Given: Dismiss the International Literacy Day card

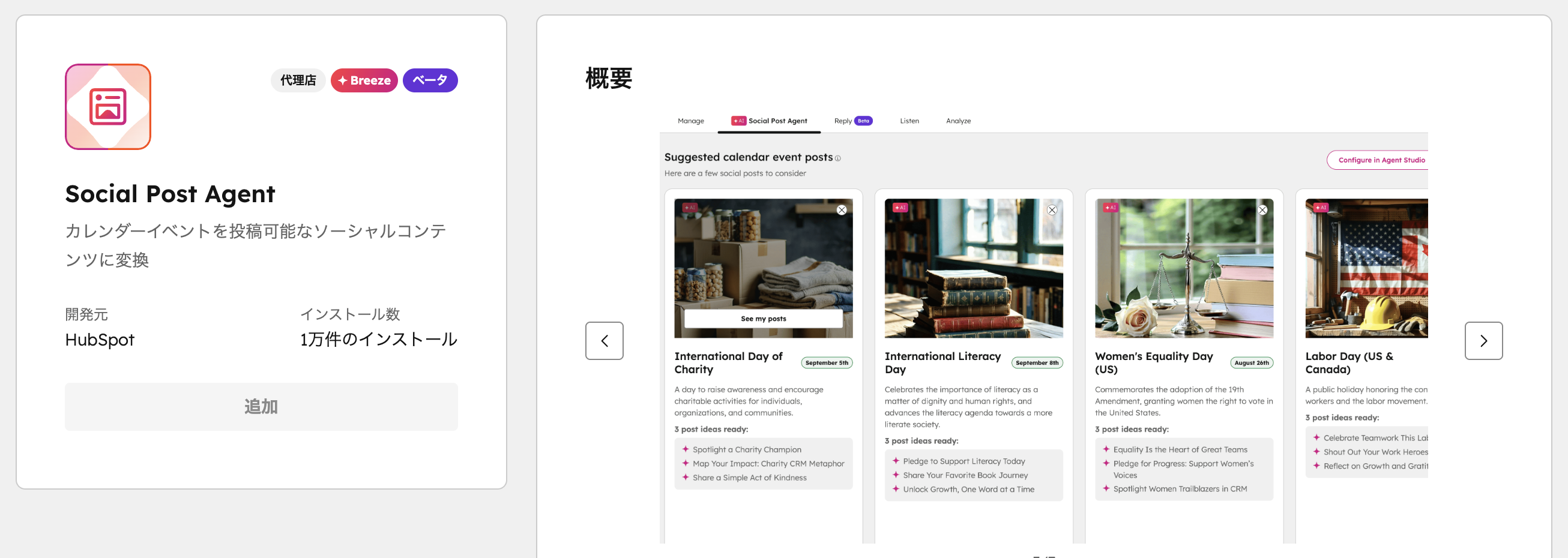Looking at the screenshot, I should pyautogui.click(x=1052, y=210).
